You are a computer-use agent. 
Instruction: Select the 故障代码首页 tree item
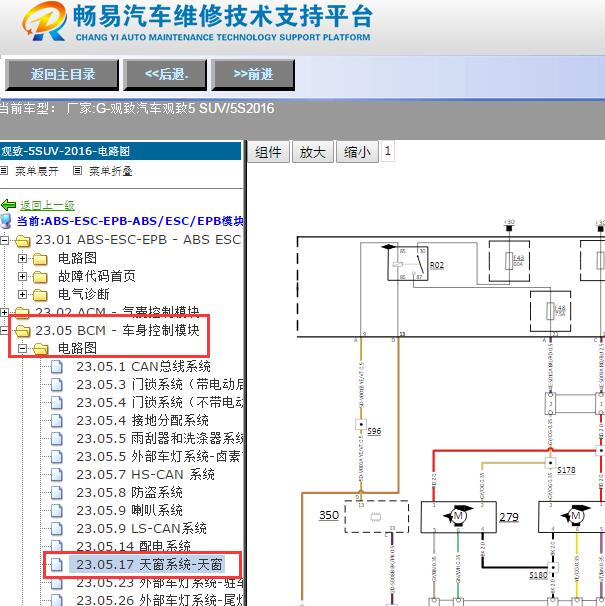point(97,276)
